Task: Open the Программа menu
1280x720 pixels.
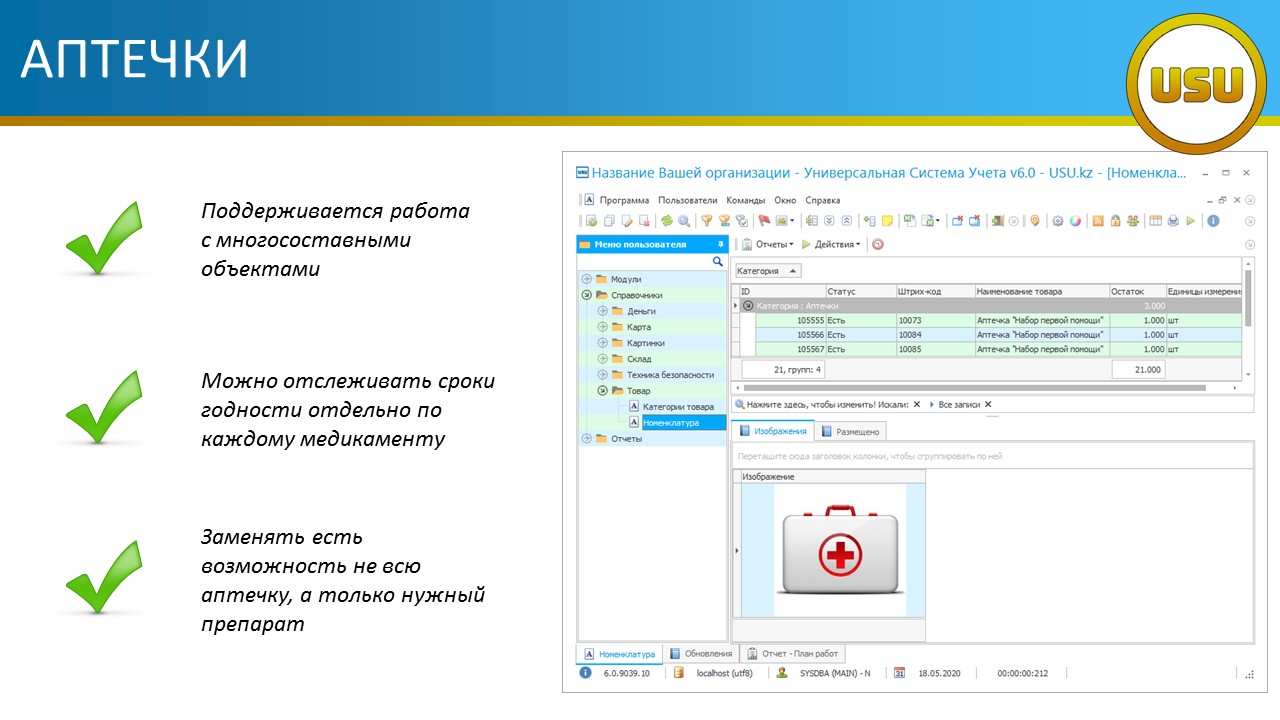Action: 624,200
